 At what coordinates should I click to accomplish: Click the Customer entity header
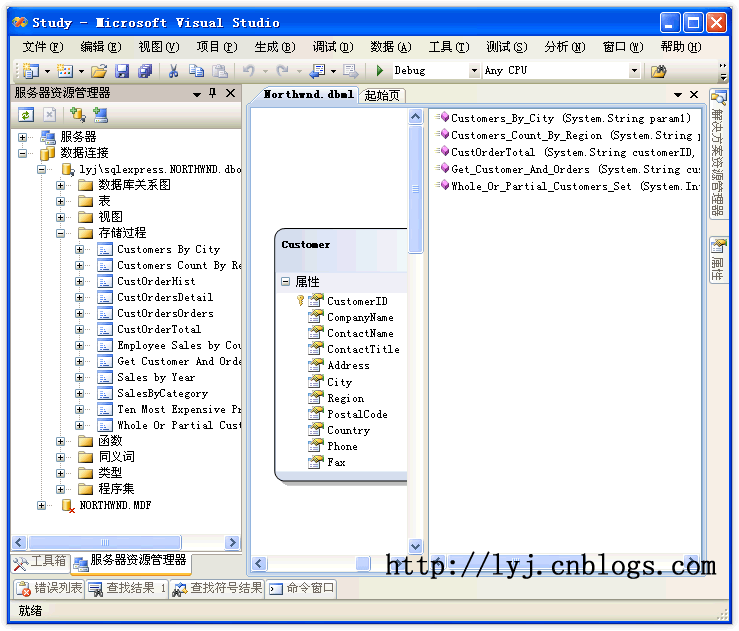341,250
